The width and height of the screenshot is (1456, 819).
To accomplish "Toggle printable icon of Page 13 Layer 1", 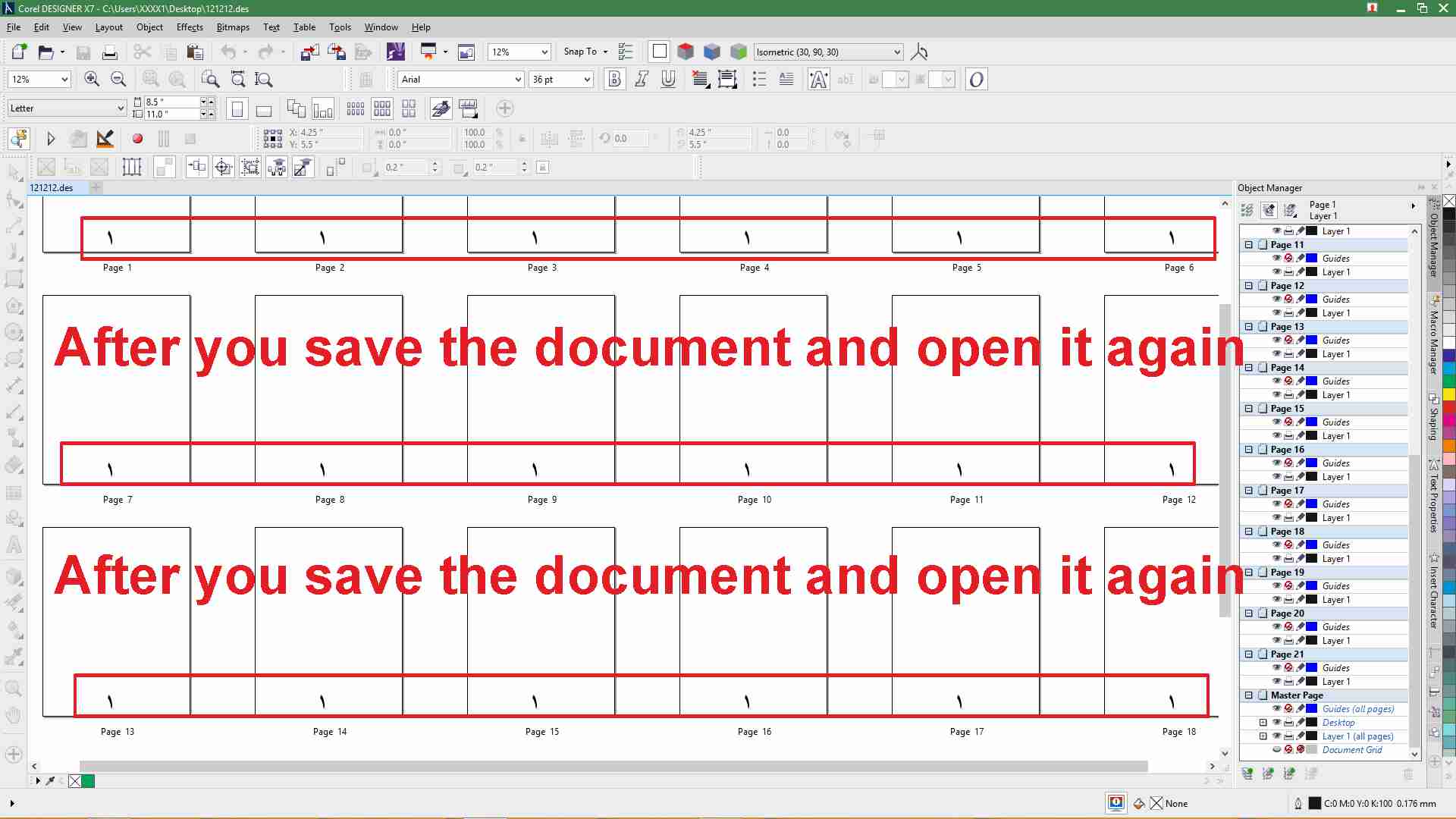I will 1288,354.
